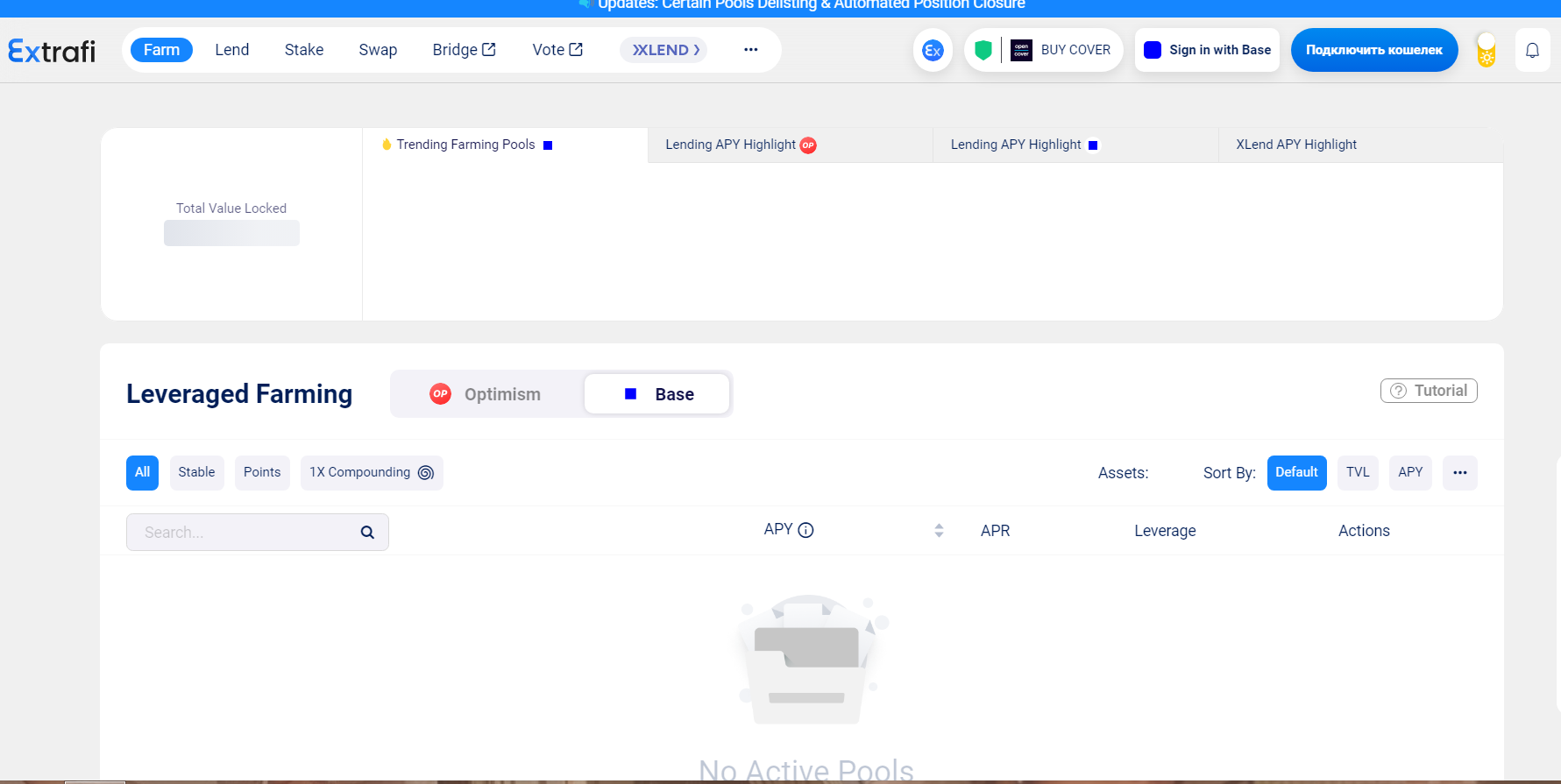Click the APY info icon
The width and height of the screenshot is (1561, 784).
click(x=806, y=530)
